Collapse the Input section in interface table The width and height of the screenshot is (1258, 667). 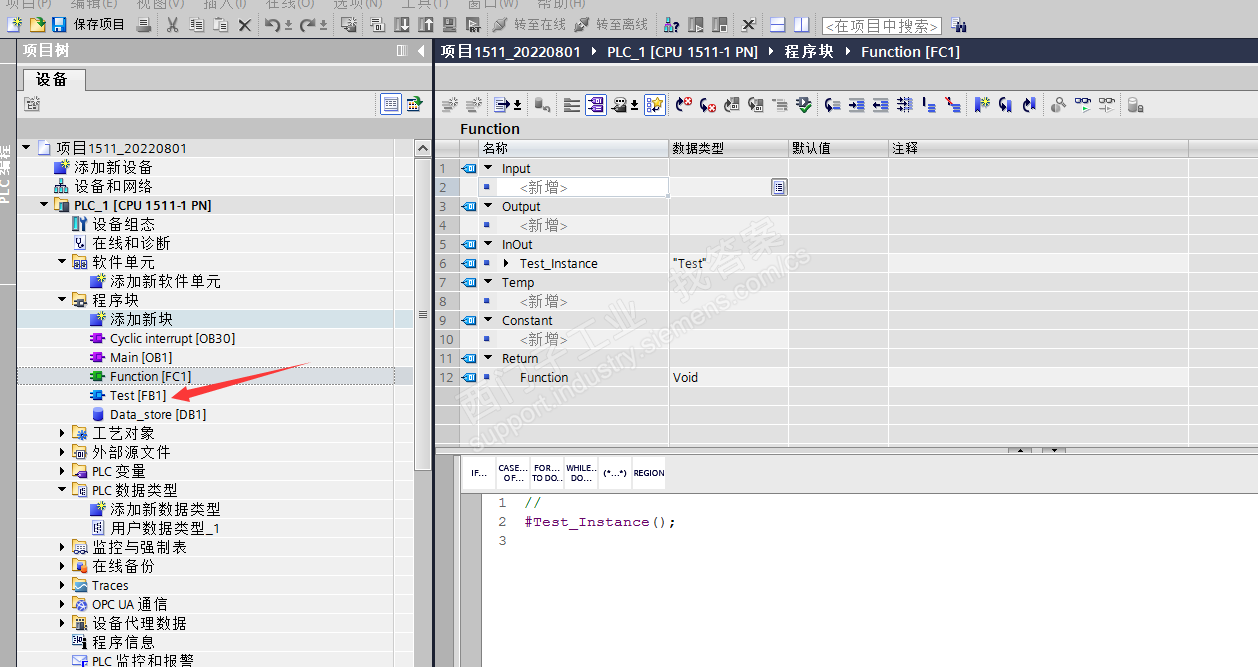click(x=488, y=169)
